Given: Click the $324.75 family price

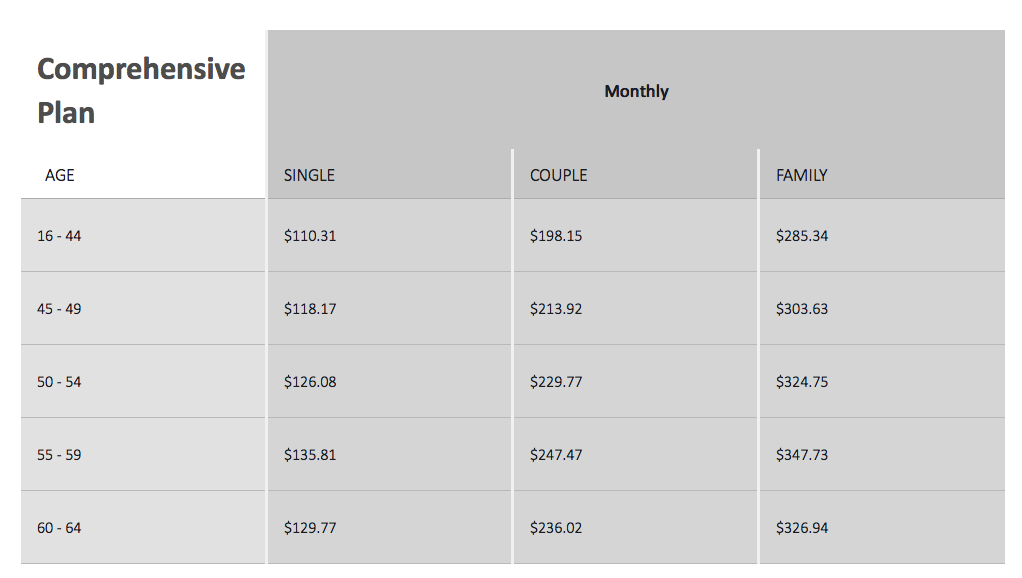Looking at the screenshot, I should point(802,382).
